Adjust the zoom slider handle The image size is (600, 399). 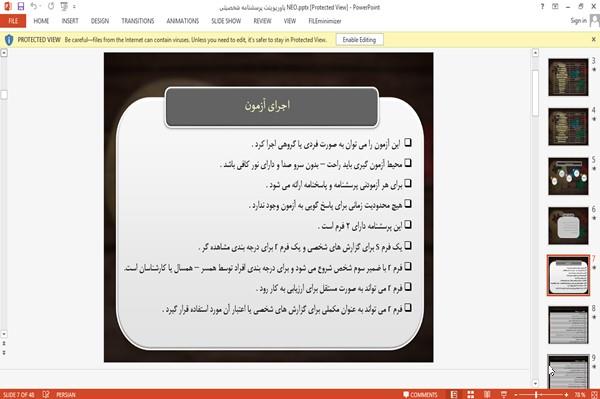(536, 394)
